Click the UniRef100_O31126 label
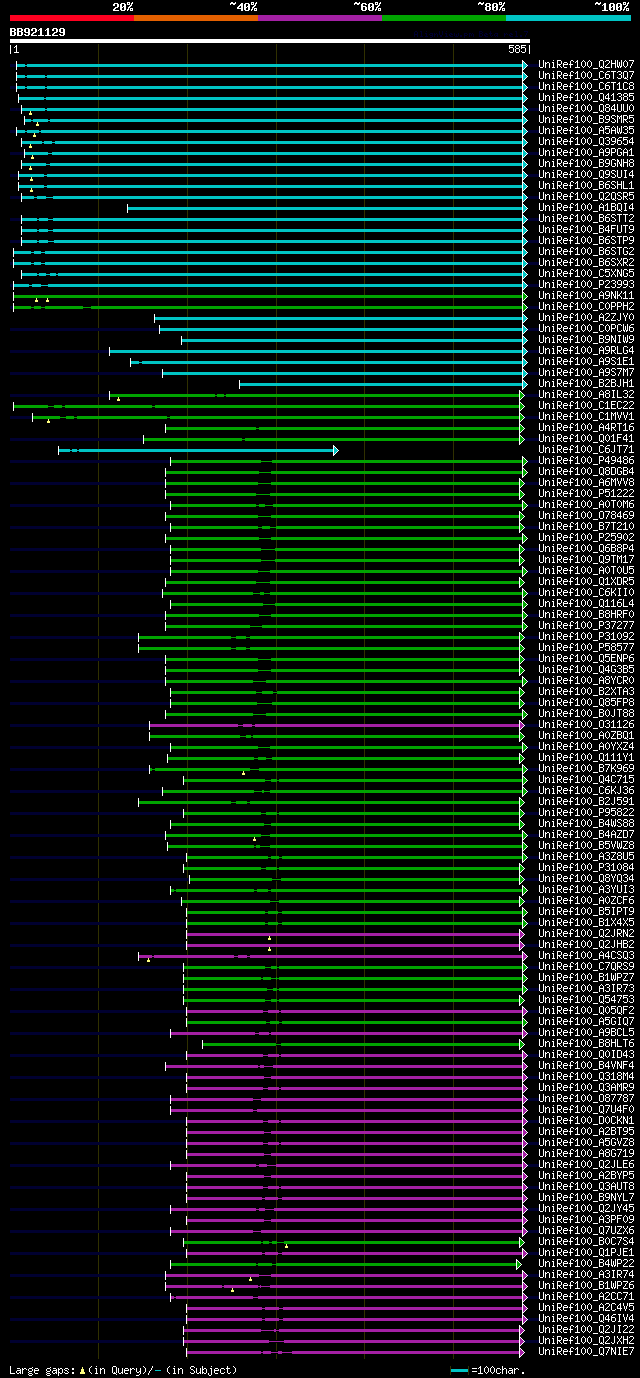The image size is (640, 1378). 586,724
